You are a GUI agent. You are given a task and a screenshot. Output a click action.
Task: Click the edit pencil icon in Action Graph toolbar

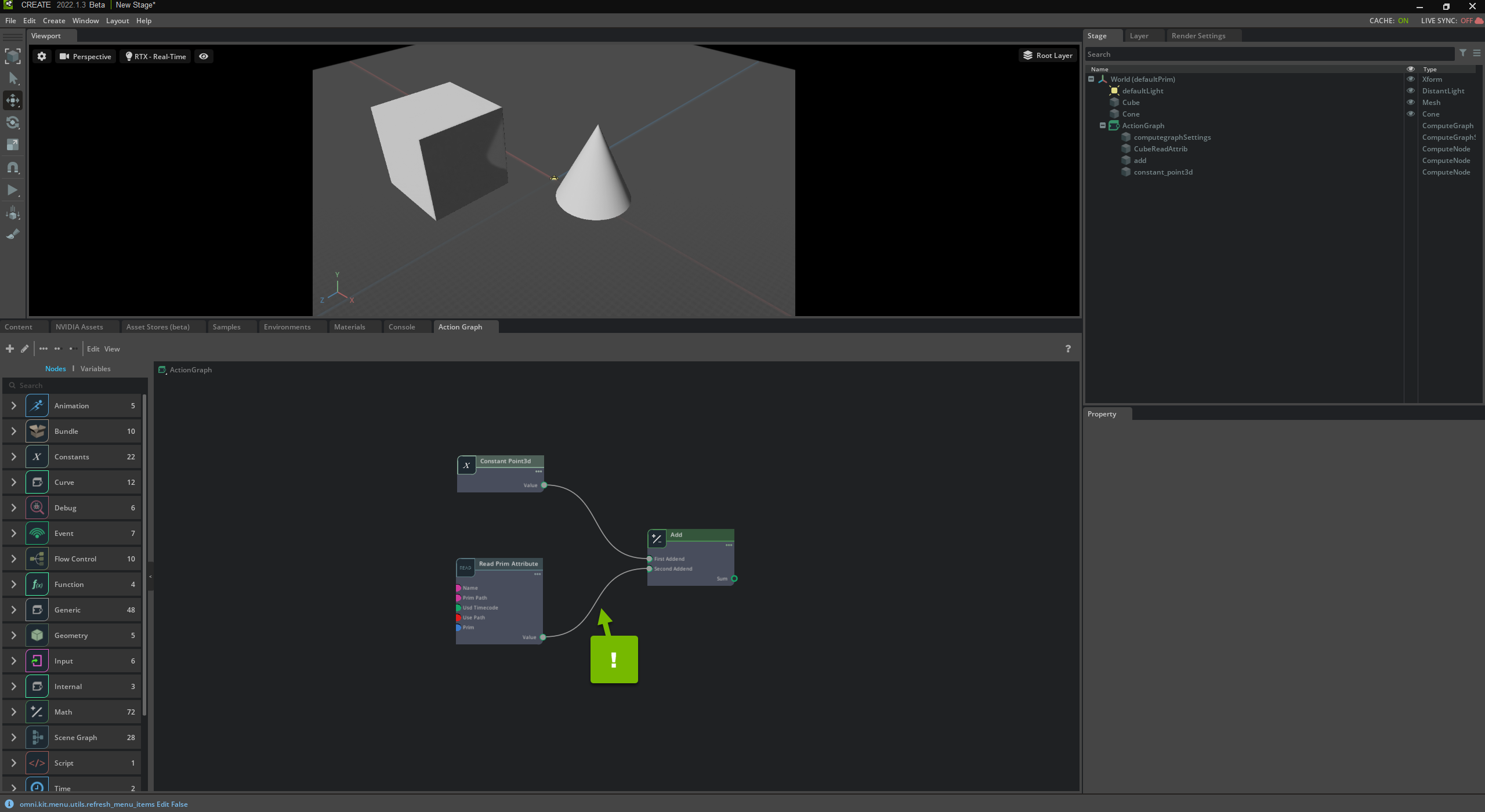coord(24,349)
